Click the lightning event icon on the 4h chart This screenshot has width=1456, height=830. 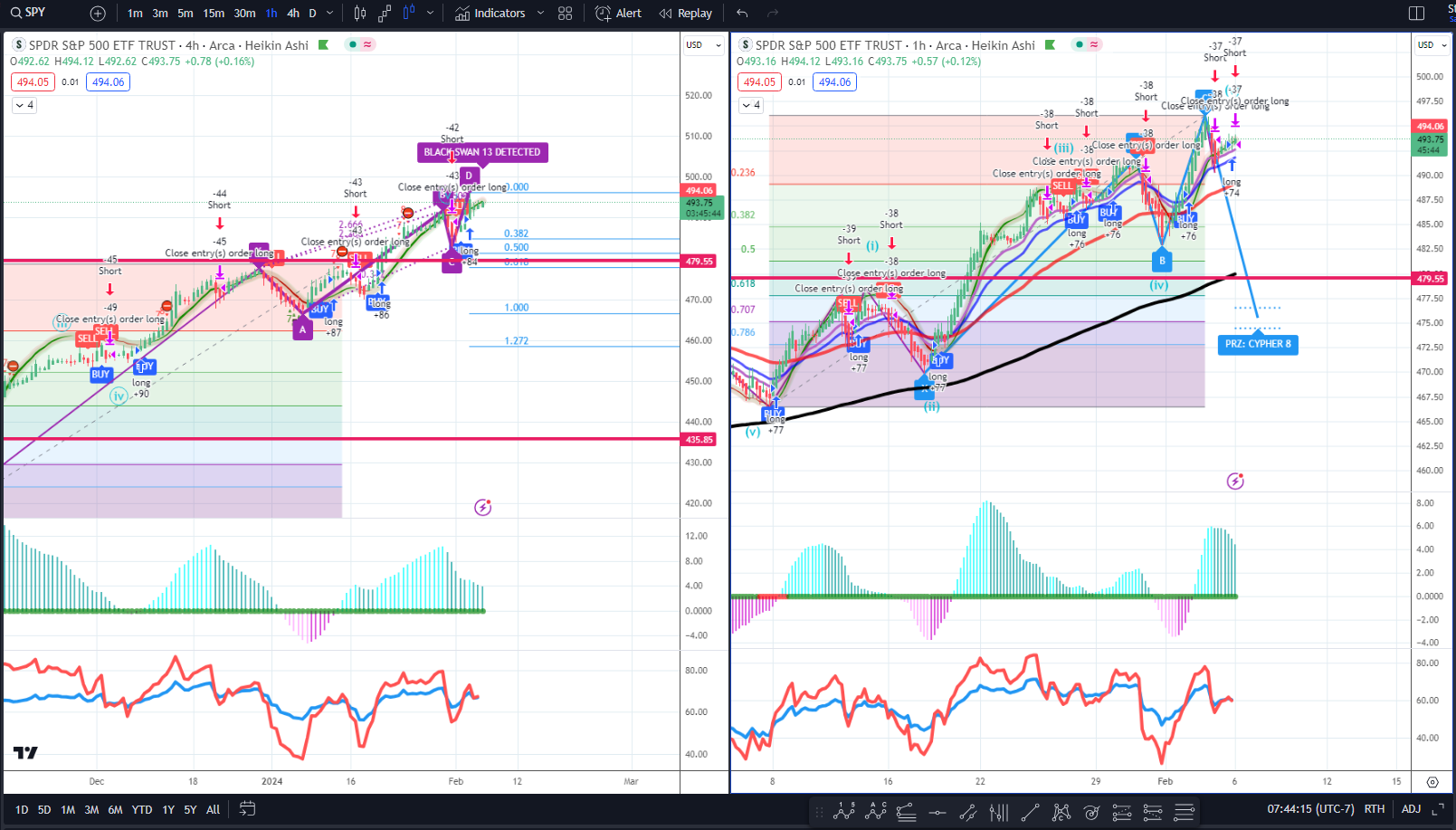[x=483, y=508]
